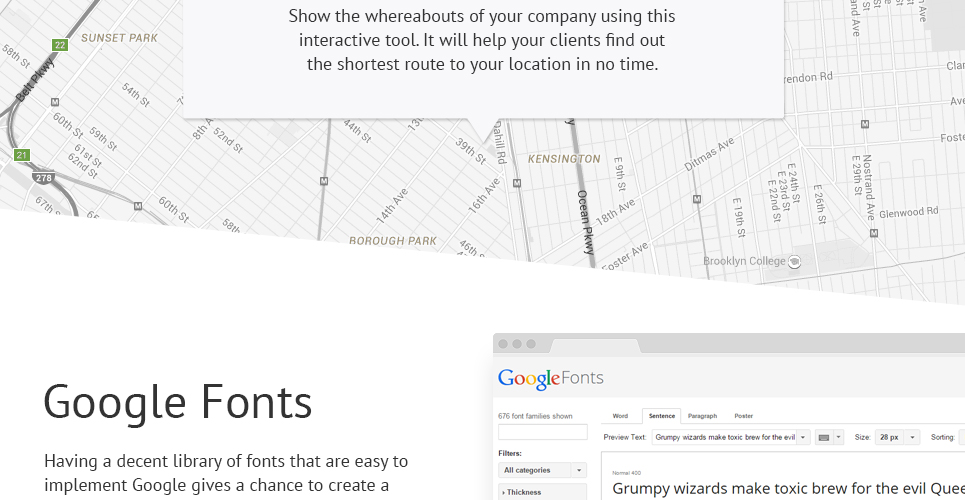Viewport: 965px width, 500px height.
Task: Switch to the Word preview tab
Action: click(x=620, y=416)
